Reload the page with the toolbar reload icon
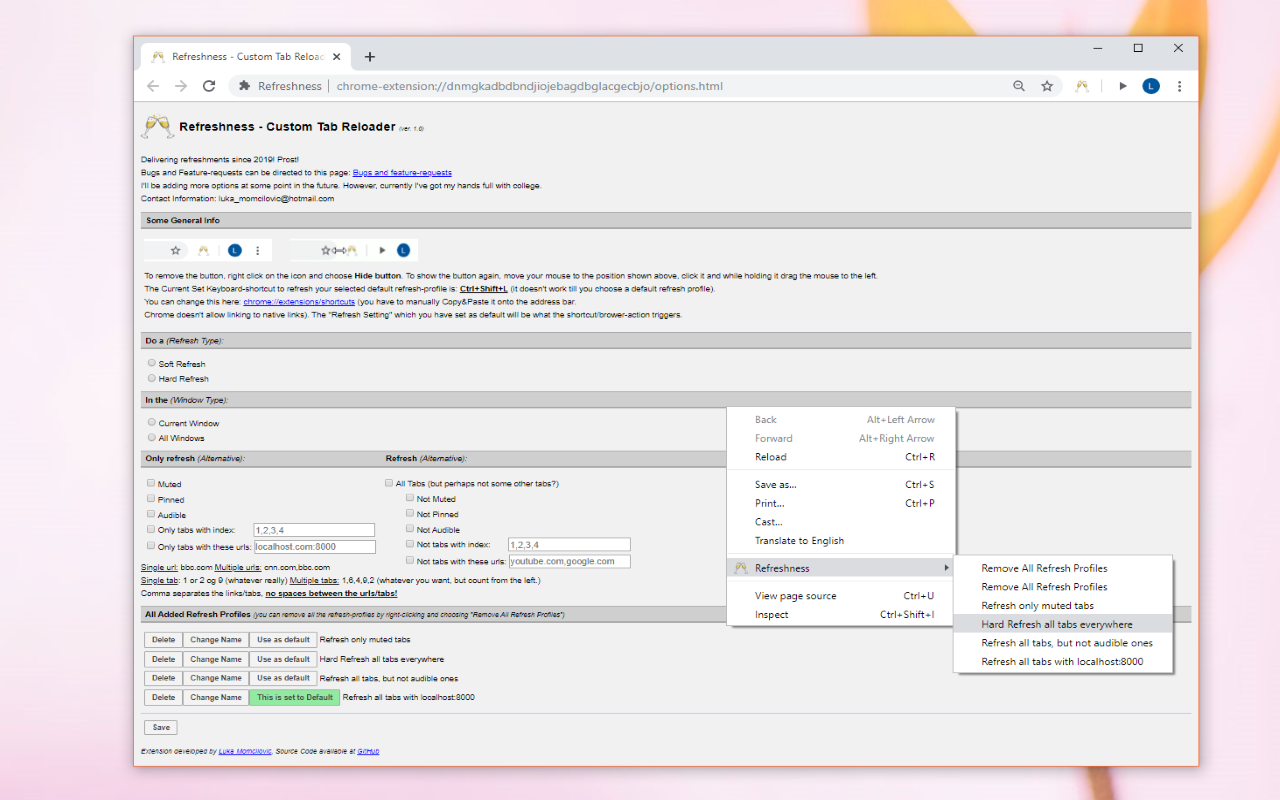 [209, 86]
